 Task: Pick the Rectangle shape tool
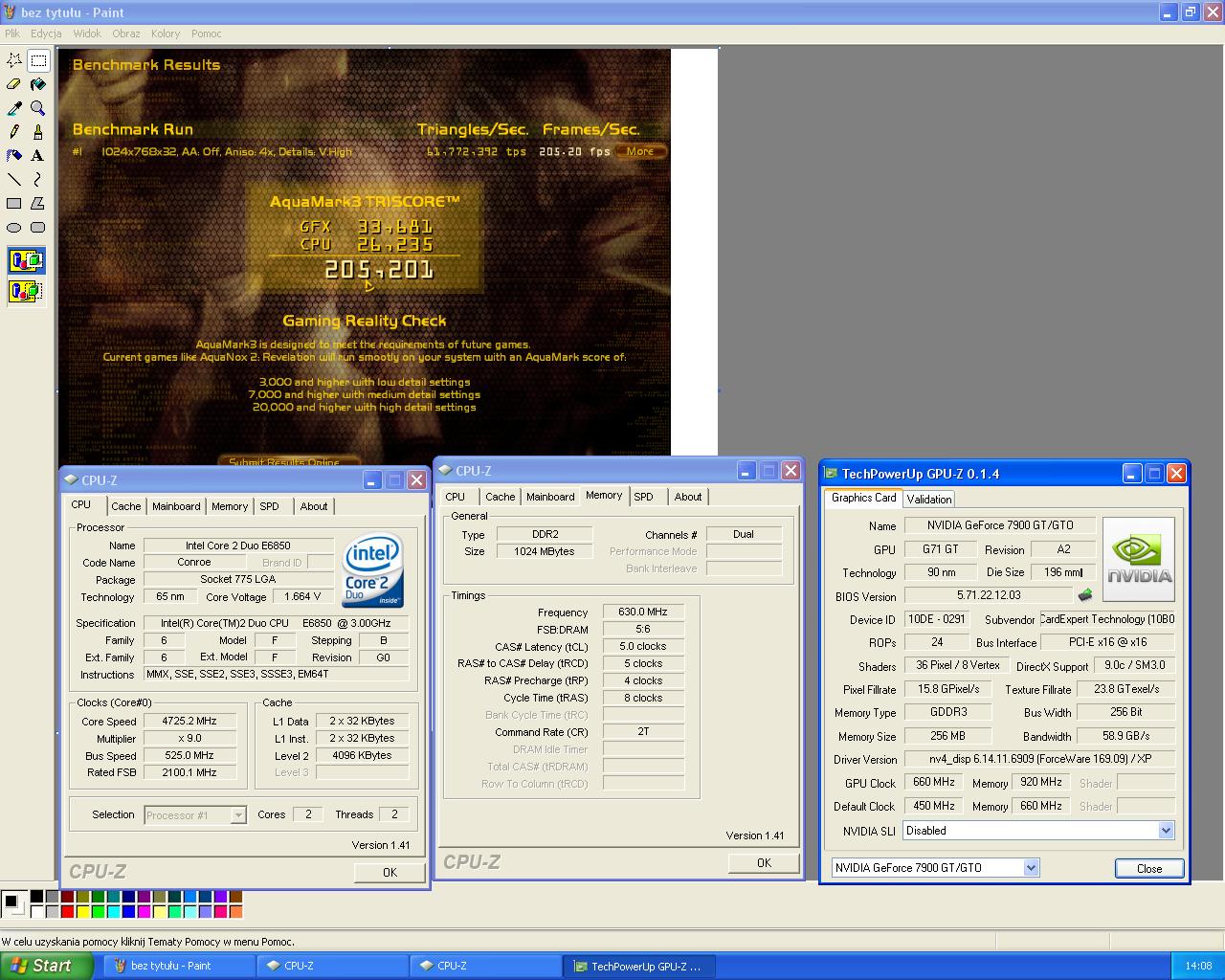click(x=14, y=203)
